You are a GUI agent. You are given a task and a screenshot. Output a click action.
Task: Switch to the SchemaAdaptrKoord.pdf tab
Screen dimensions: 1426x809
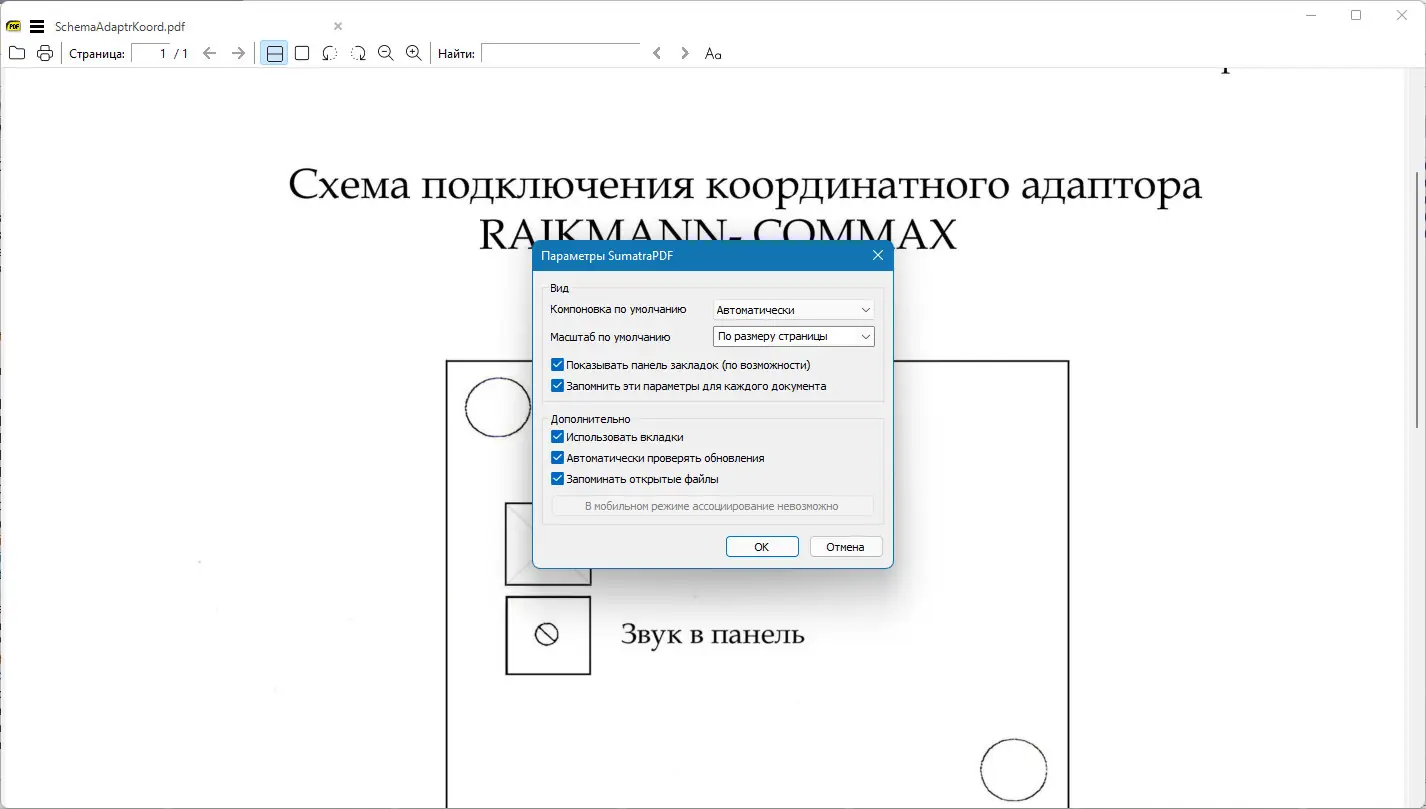120,27
